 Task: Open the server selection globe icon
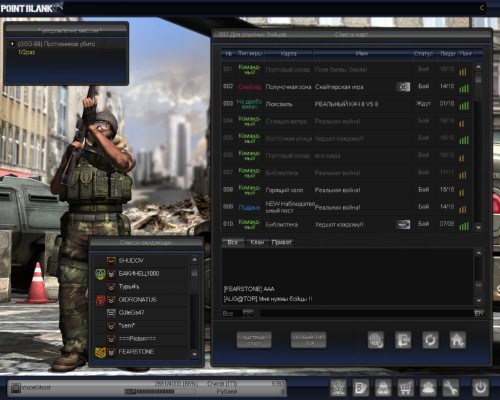point(375,340)
